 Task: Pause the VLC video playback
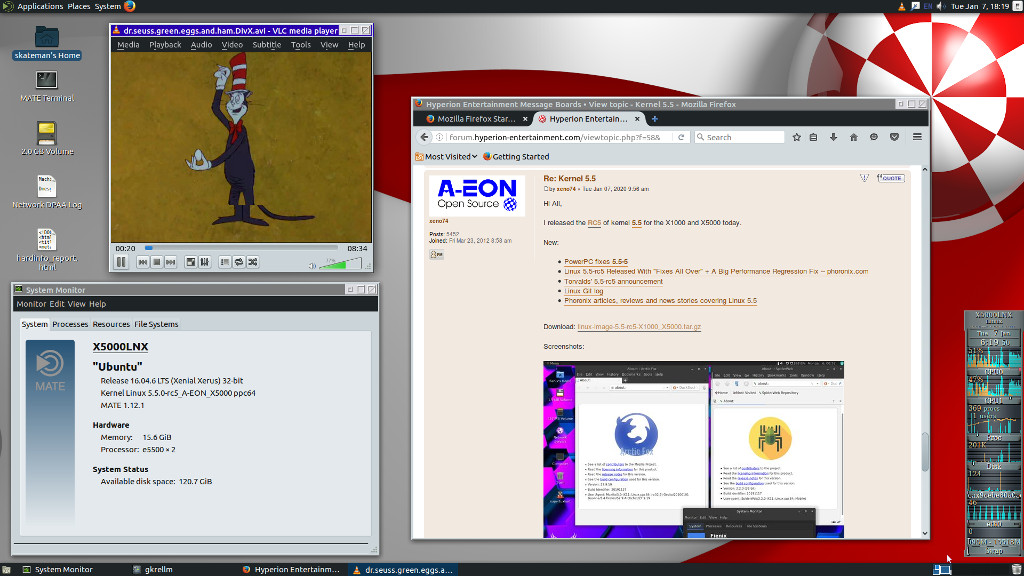pyautogui.click(x=121, y=262)
